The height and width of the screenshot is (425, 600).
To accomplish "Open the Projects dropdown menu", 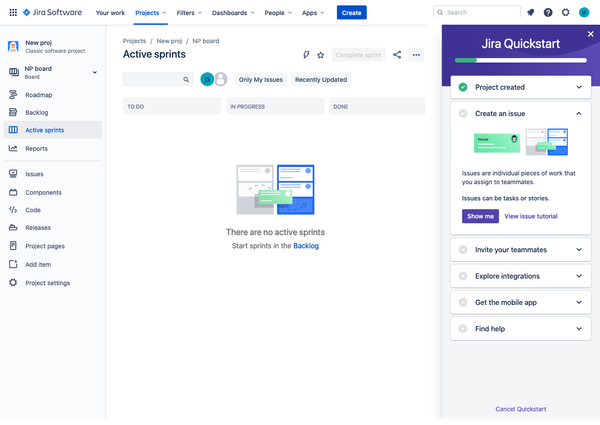I will 151,13.
